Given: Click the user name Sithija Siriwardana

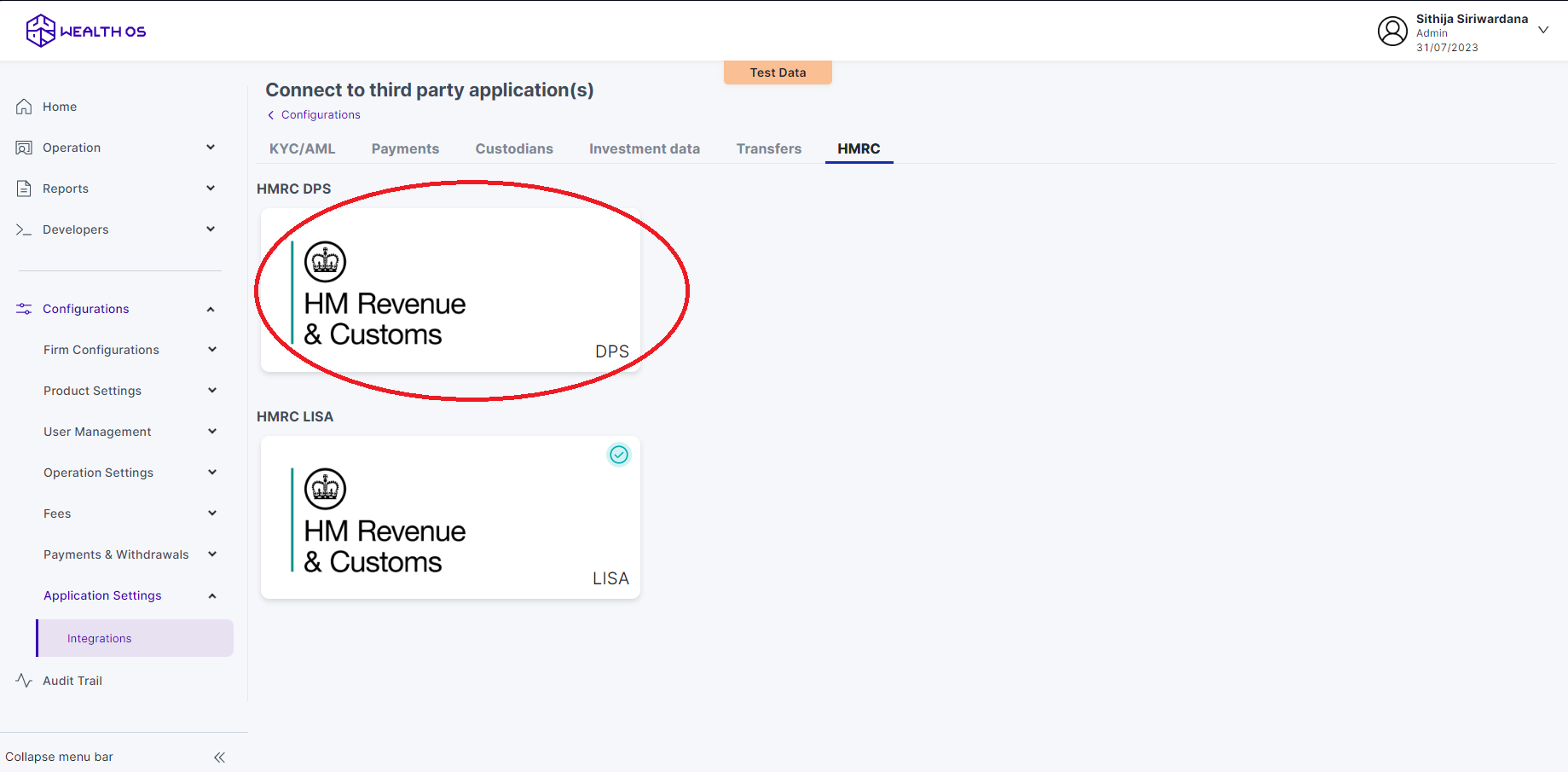Looking at the screenshot, I should 1472,19.
